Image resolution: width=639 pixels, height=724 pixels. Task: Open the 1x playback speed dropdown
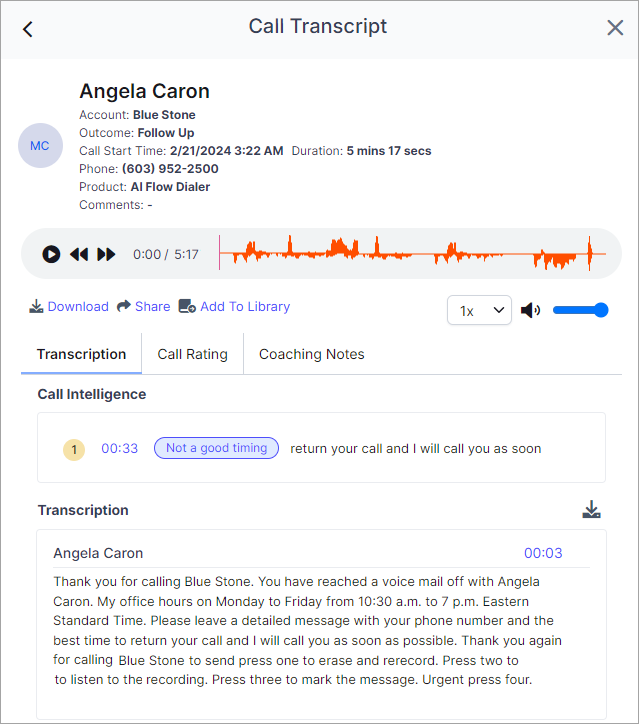[x=479, y=310]
